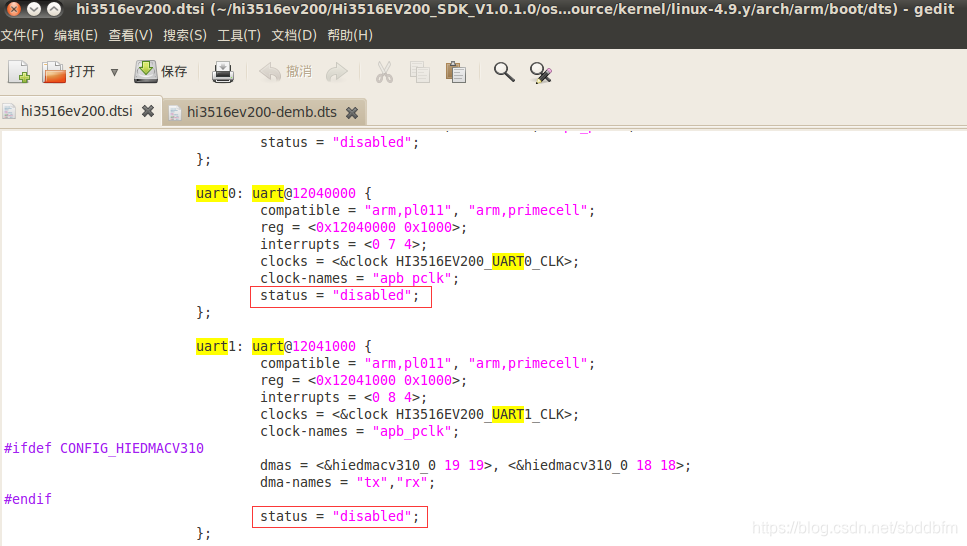
Task: Paste clipboard using paste icon
Action: pos(456,72)
